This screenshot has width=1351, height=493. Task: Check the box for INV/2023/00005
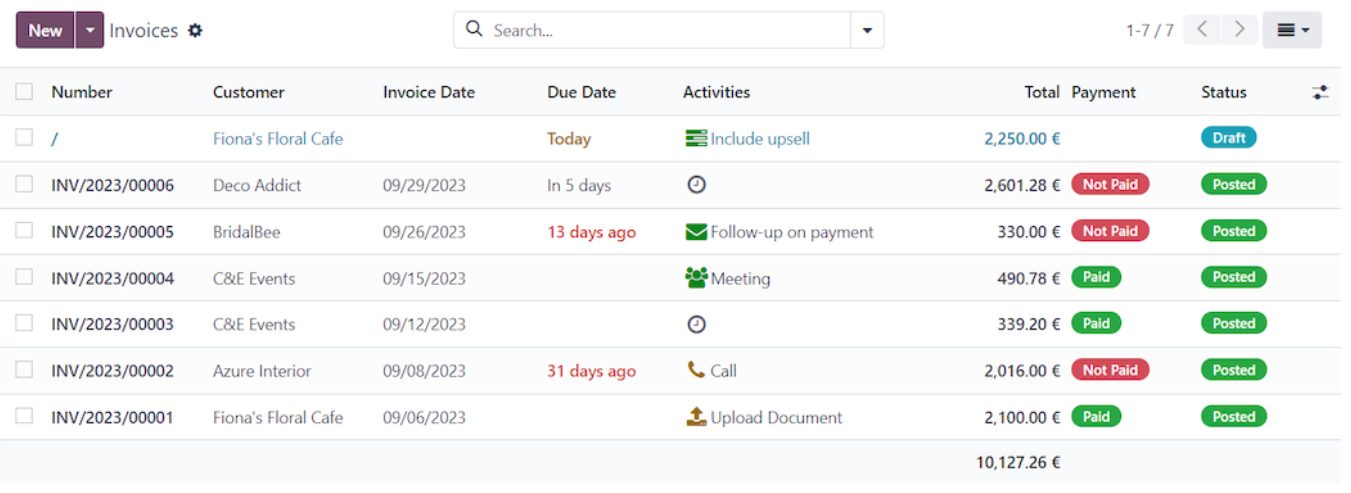click(24, 231)
